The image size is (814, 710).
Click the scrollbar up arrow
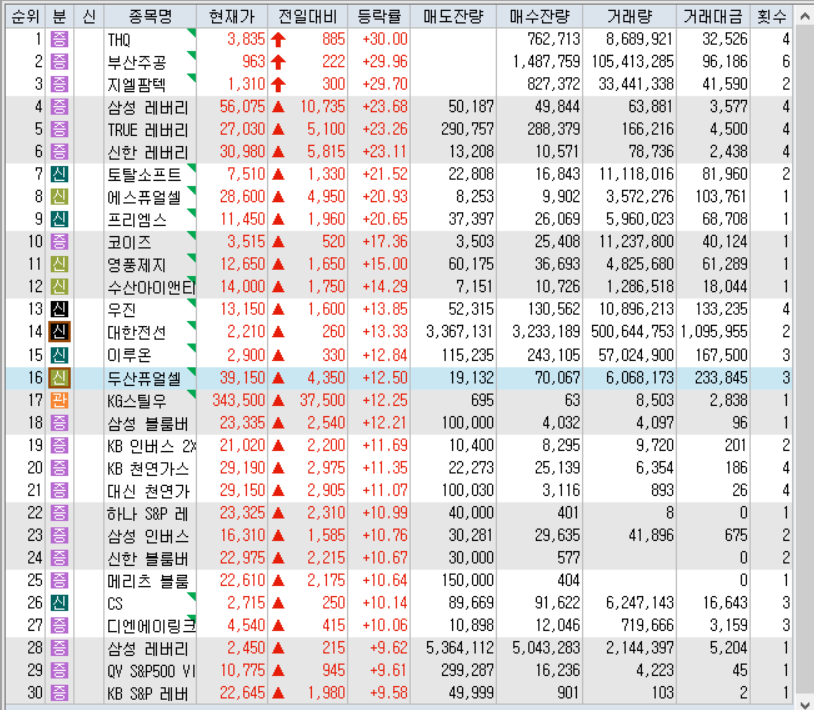pyautogui.click(x=804, y=17)
